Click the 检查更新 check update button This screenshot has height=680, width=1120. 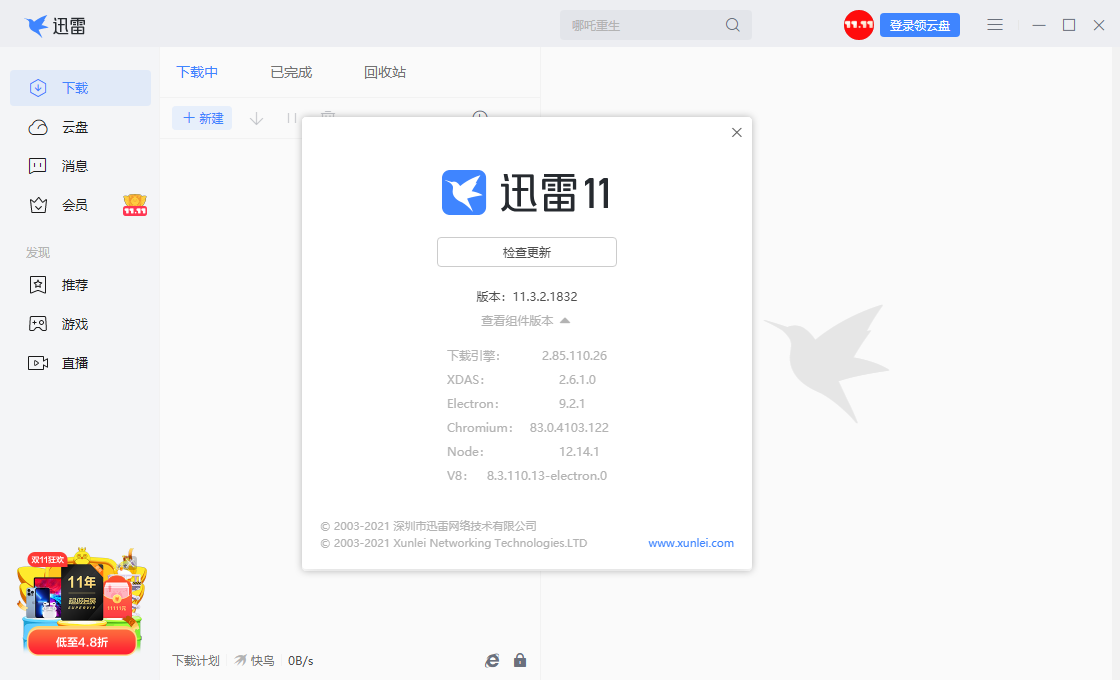(x=527, y=252)
